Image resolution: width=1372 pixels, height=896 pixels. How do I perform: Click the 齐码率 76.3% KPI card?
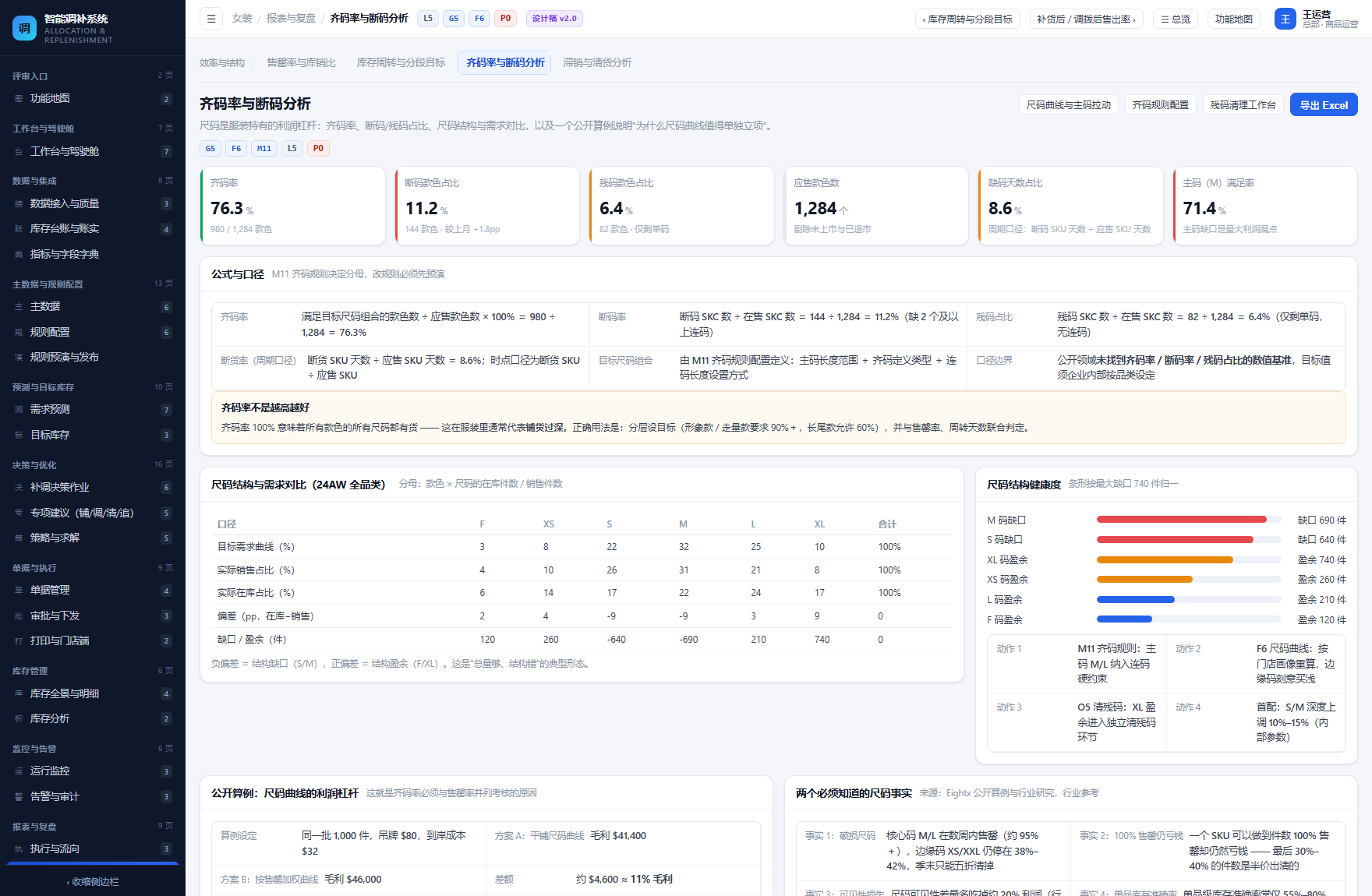[292, 206]
